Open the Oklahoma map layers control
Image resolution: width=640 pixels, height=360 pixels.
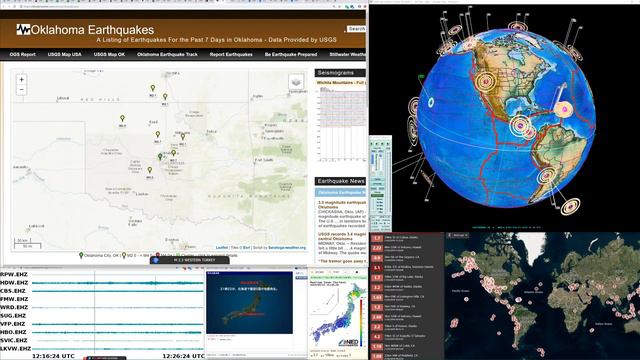pyautogui.click(x=296, y=82)
